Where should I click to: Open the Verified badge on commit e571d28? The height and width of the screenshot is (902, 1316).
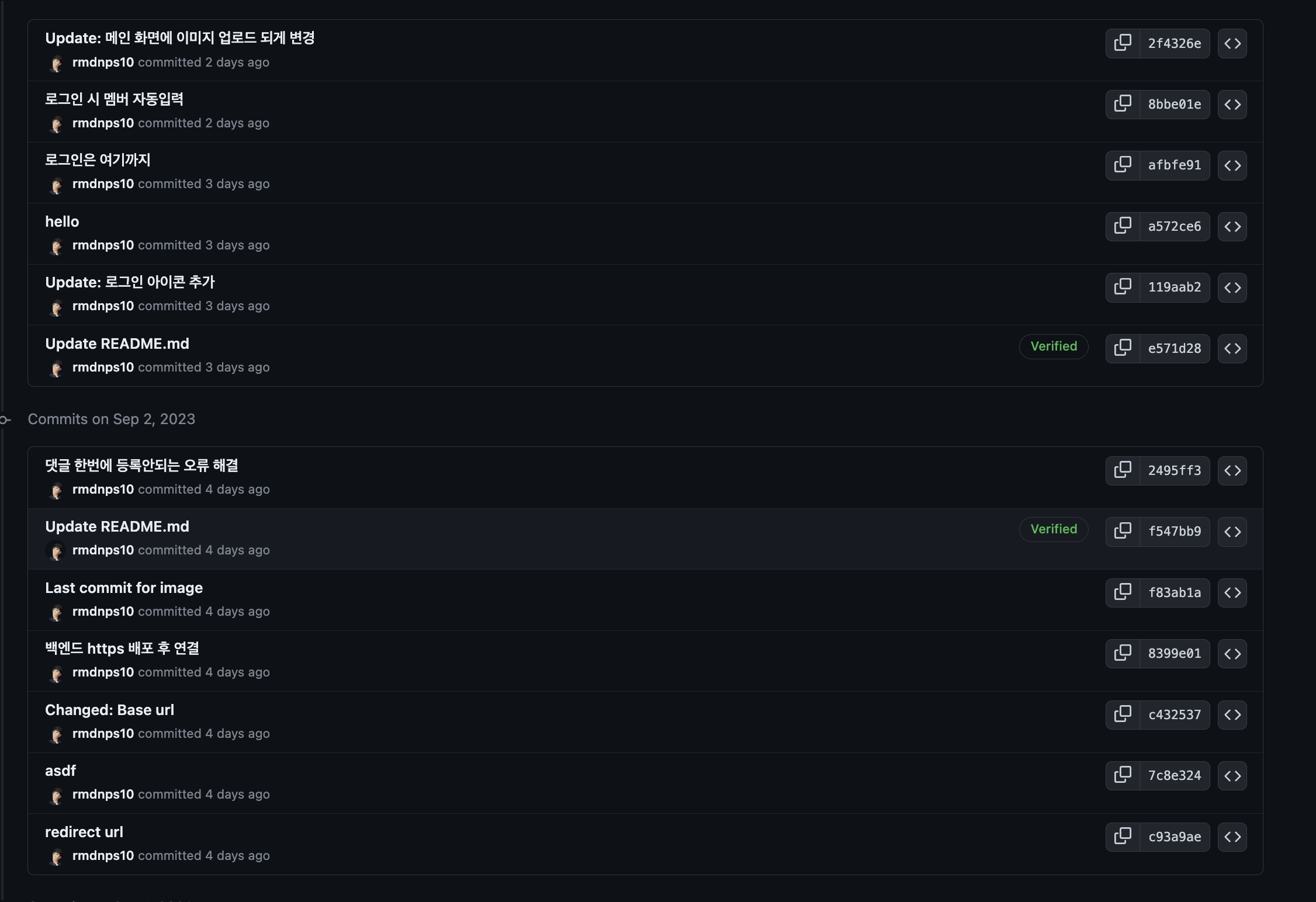(x=1053, y=346)
